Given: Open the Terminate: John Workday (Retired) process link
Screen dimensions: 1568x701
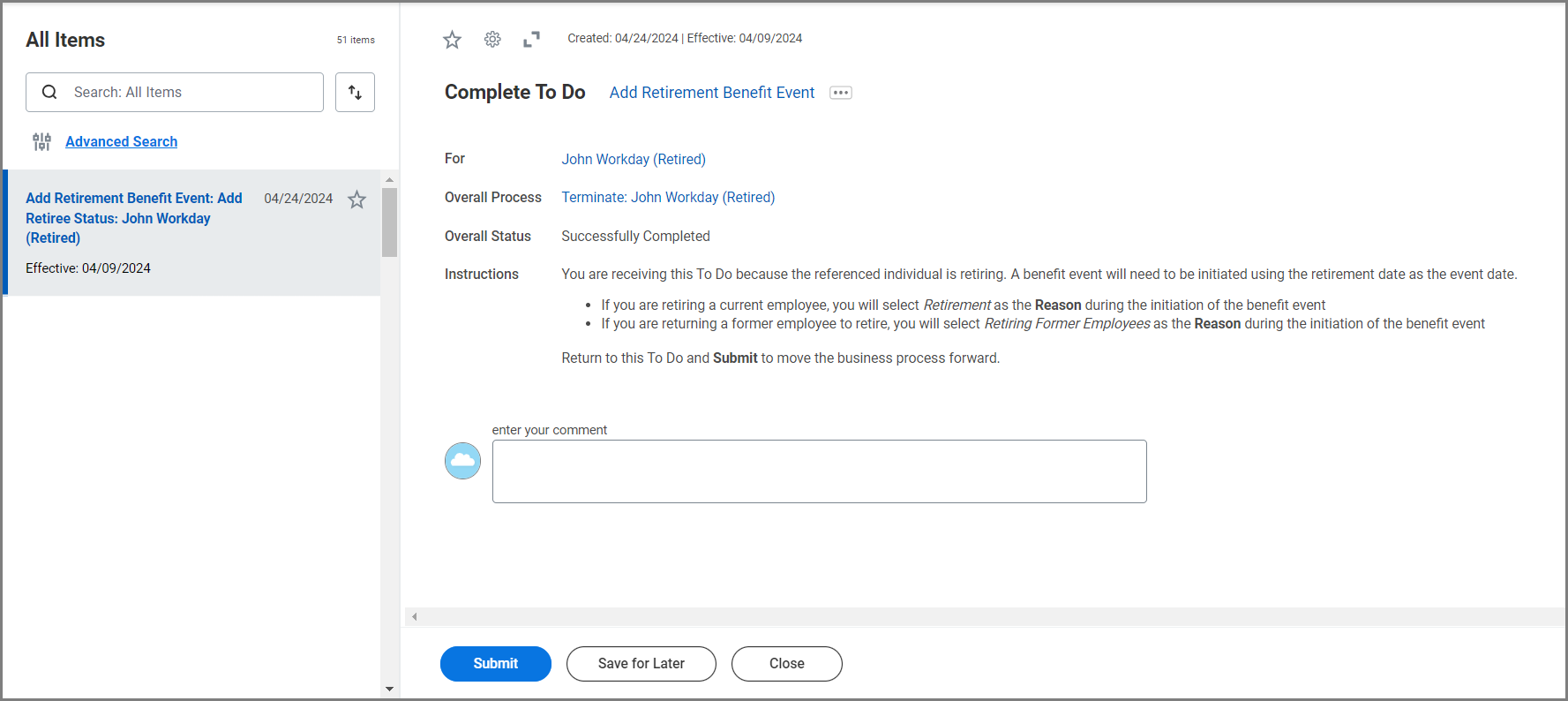Looking at the screenshot, I should point(668,197).
